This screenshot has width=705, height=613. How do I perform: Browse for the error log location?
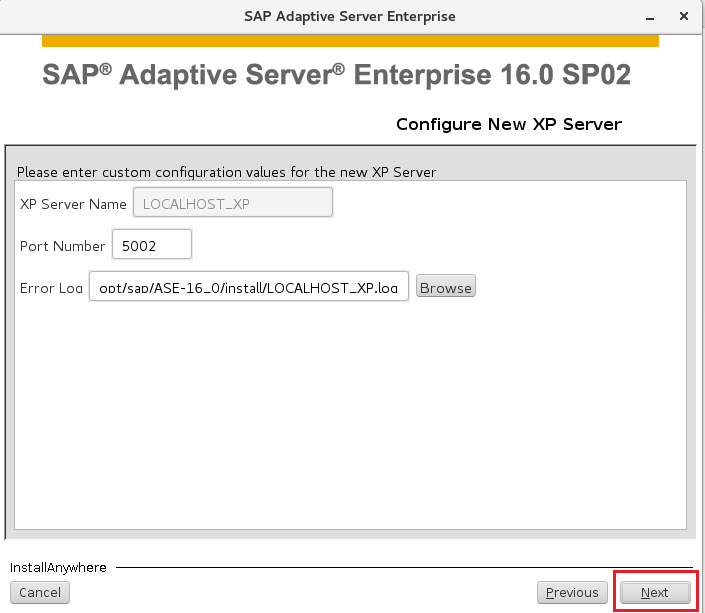tap(446, 286)
